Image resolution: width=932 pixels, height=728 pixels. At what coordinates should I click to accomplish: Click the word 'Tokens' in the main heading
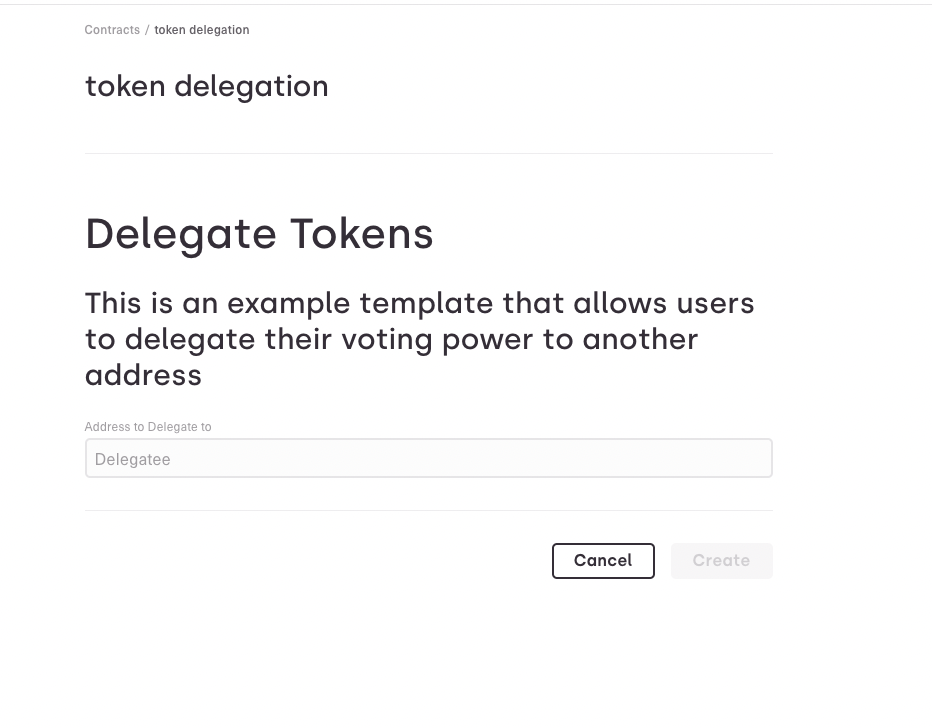(x=361, y=234)
